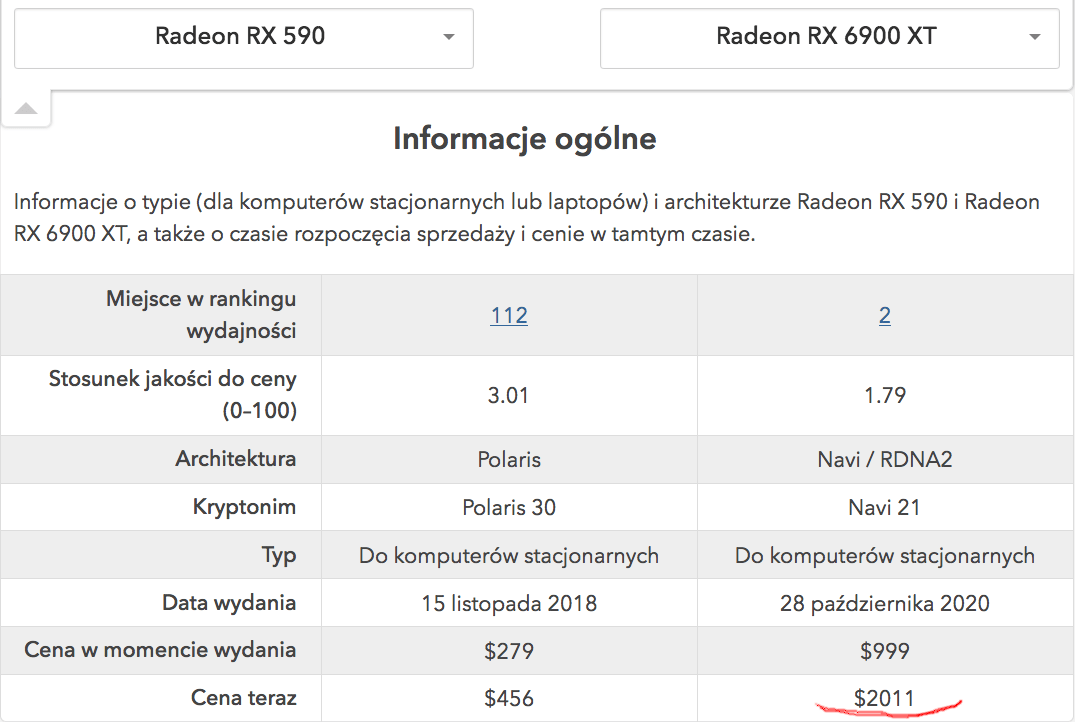Screen dimensions: 1075x722
Task: Collapse the panel with the up-arrow tab
Action: [26, 108]
